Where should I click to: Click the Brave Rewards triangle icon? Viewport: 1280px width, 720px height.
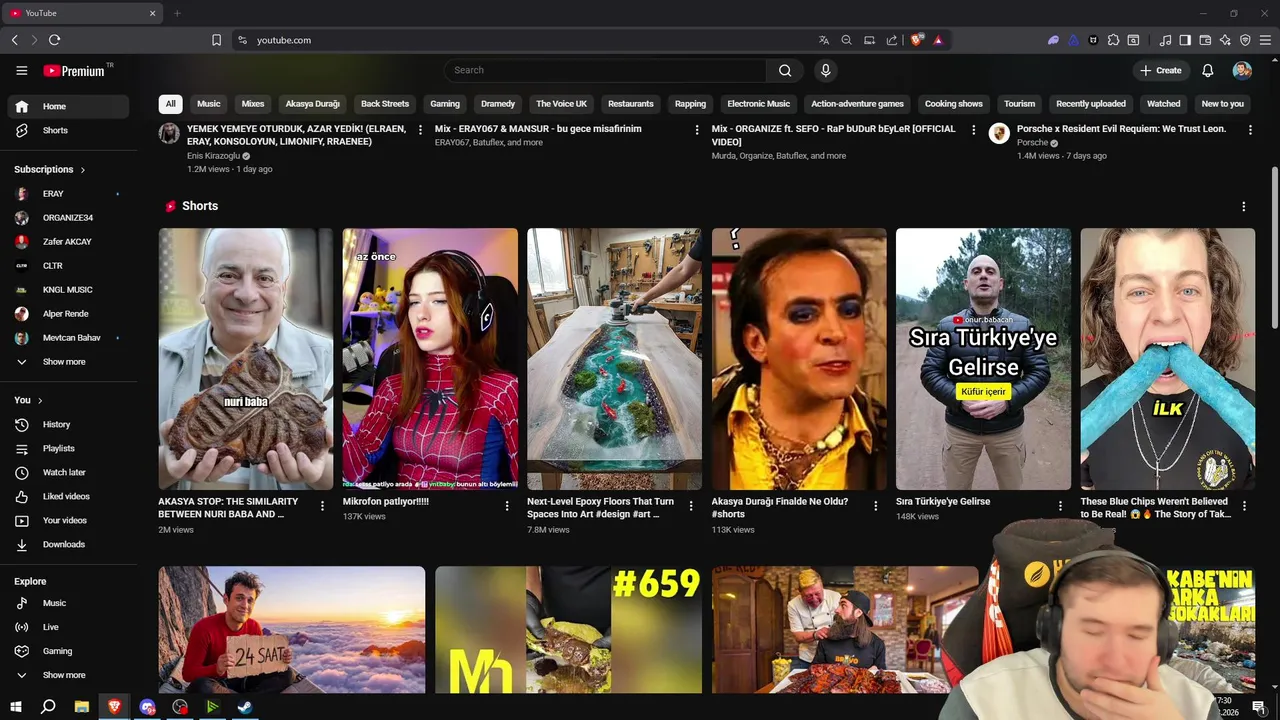click(x=938, y=40)
